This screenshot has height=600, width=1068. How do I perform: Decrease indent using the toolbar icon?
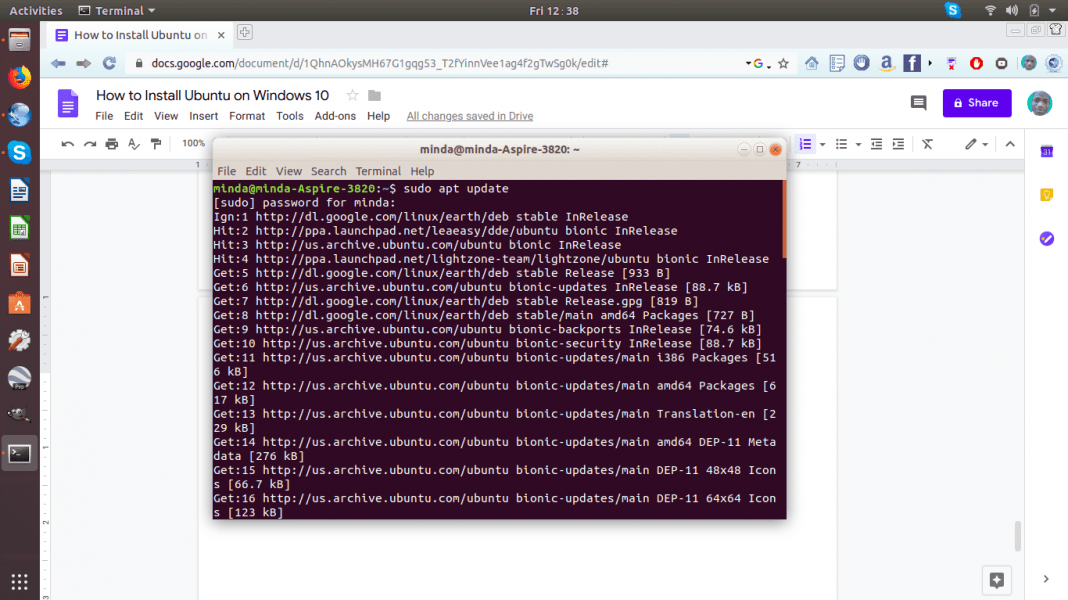pyautogui.click(x=877, y=144)
